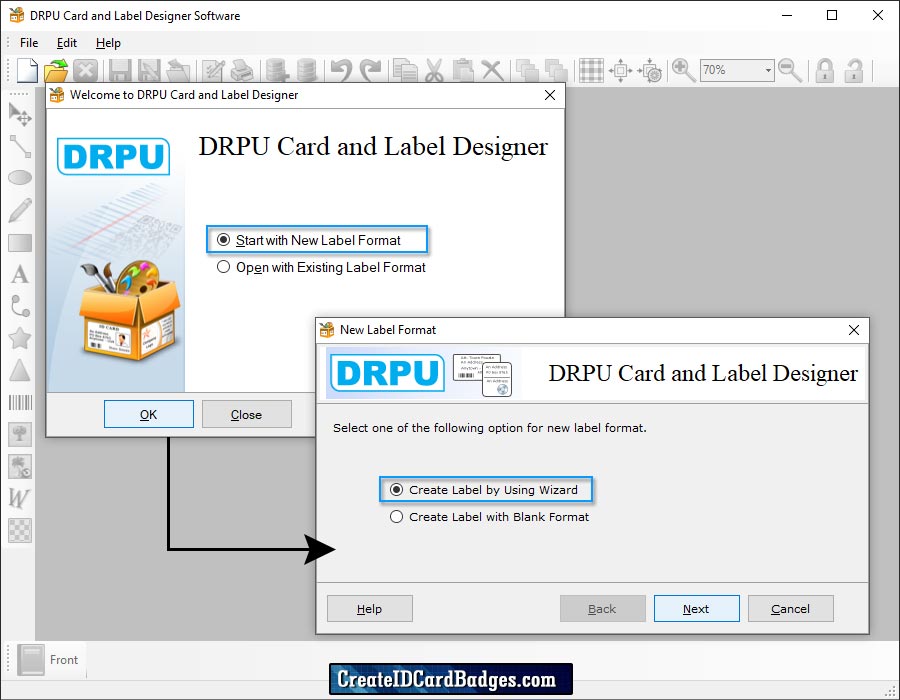The image size is (900, 700).
Task: Click the zoom out magnifier
Action: coord(790,71)
